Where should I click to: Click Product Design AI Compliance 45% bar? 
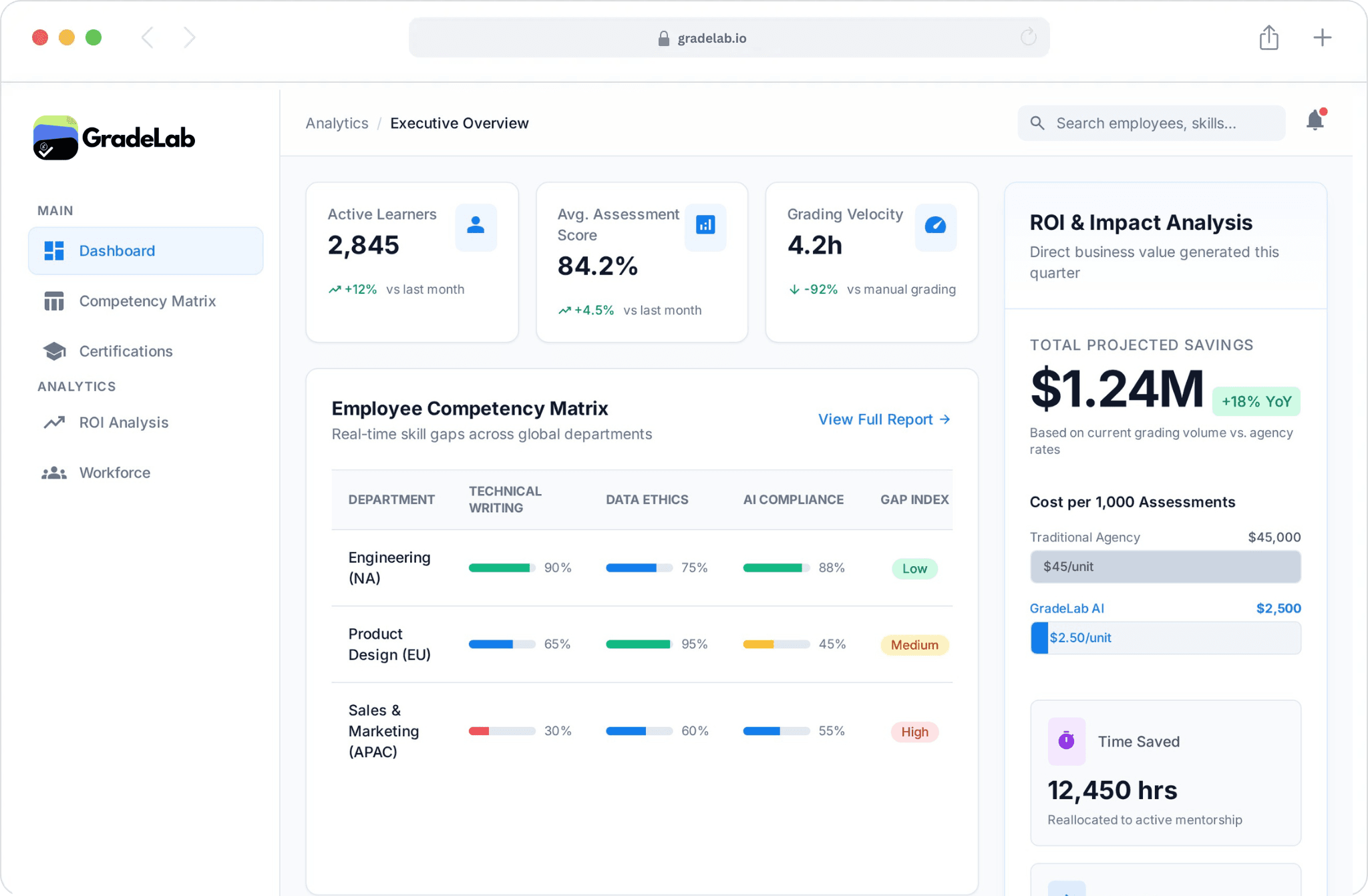coord(776,644)
